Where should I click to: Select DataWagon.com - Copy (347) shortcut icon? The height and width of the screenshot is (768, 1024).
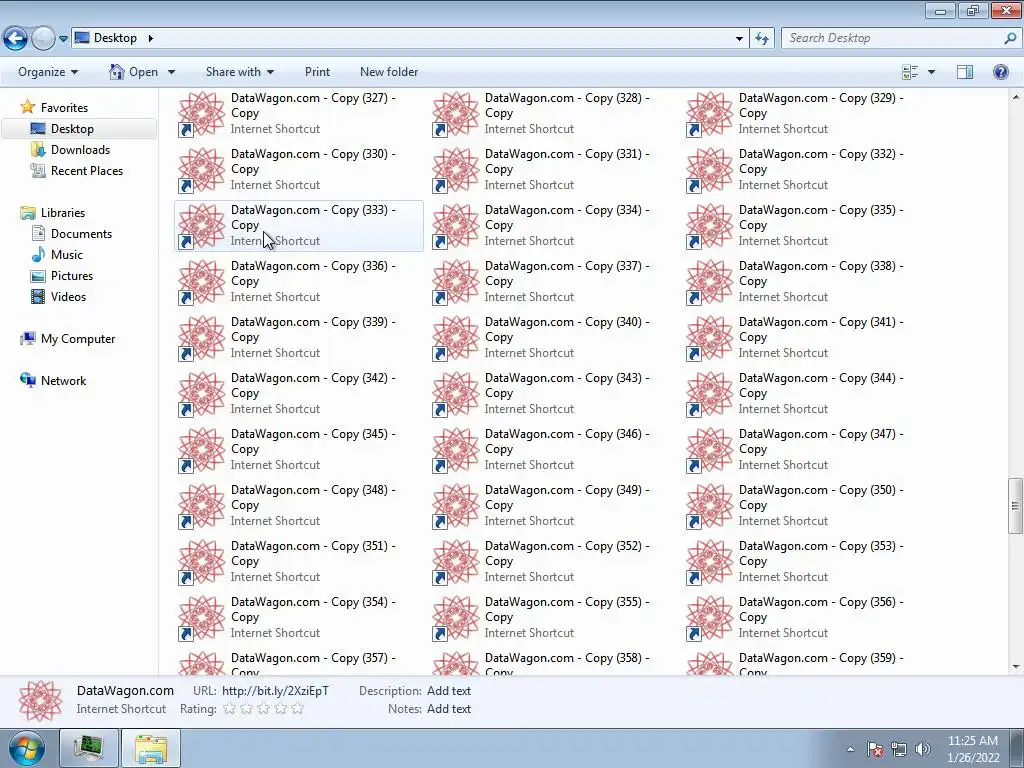click(x=710, y=451)
